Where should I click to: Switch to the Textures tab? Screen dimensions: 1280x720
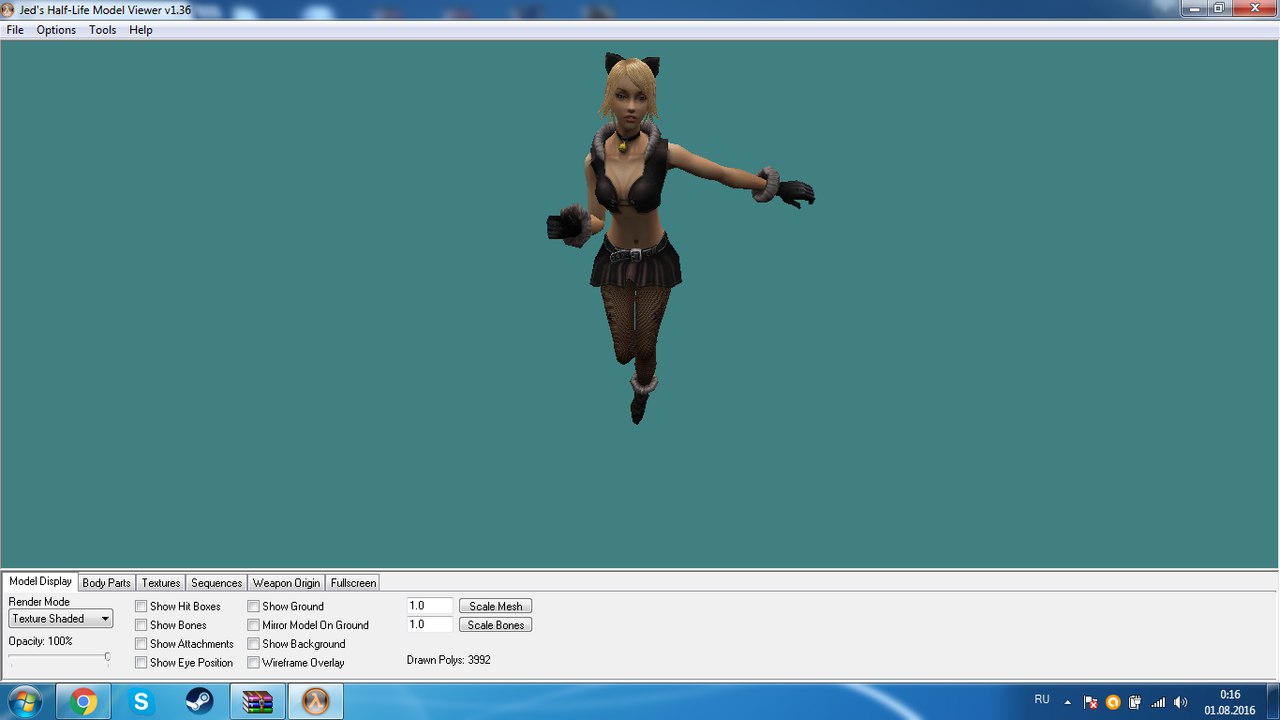(161, 583)
